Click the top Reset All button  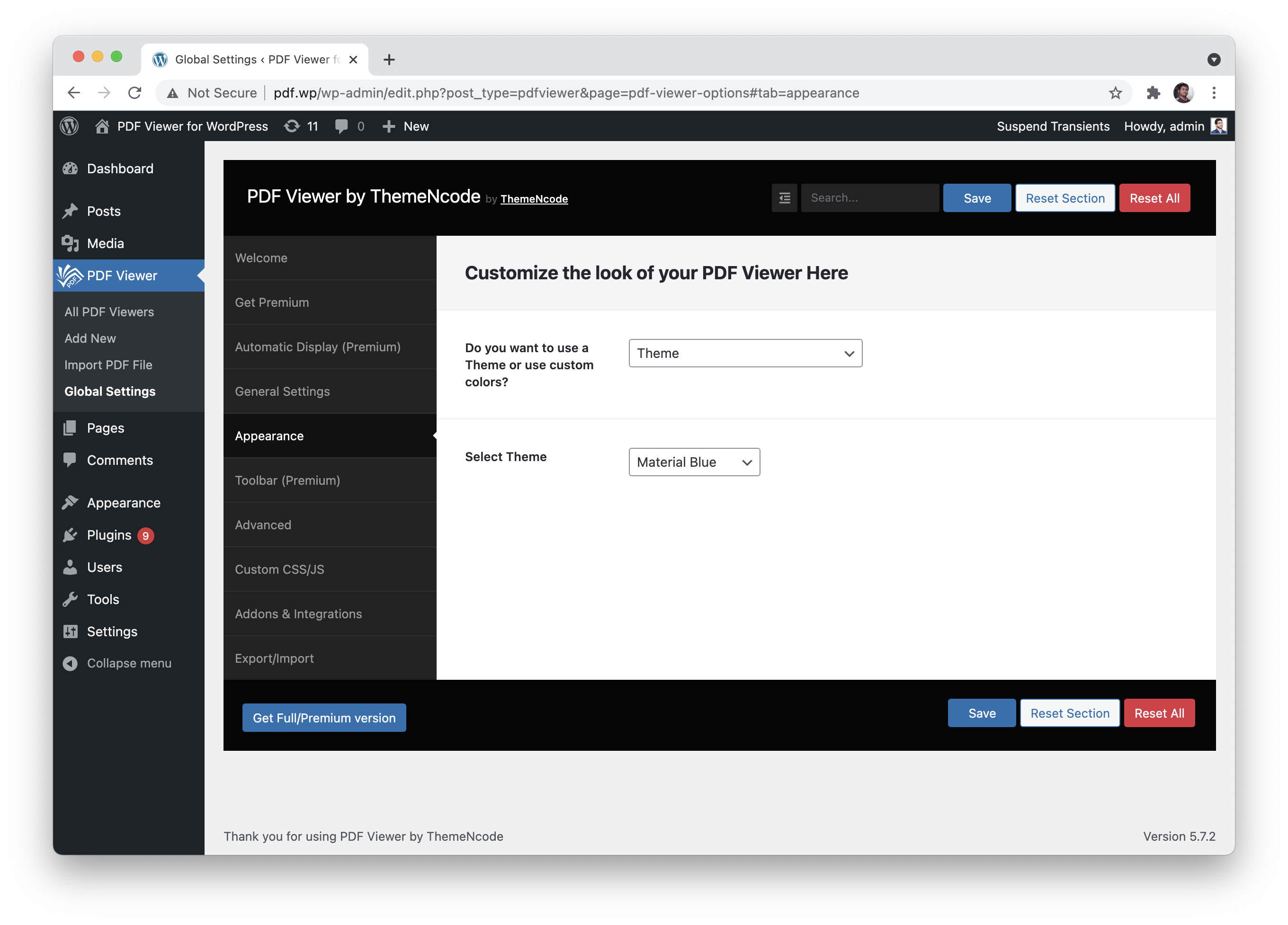(1154, 198)
